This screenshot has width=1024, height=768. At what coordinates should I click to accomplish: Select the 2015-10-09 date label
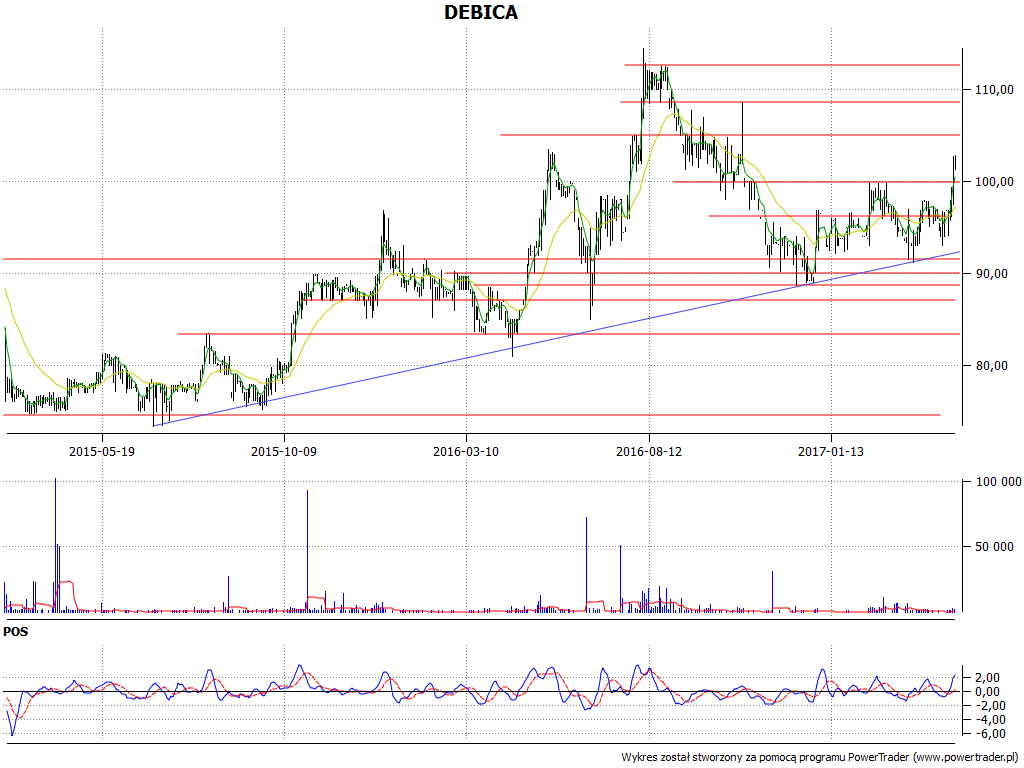pos(284,451)
